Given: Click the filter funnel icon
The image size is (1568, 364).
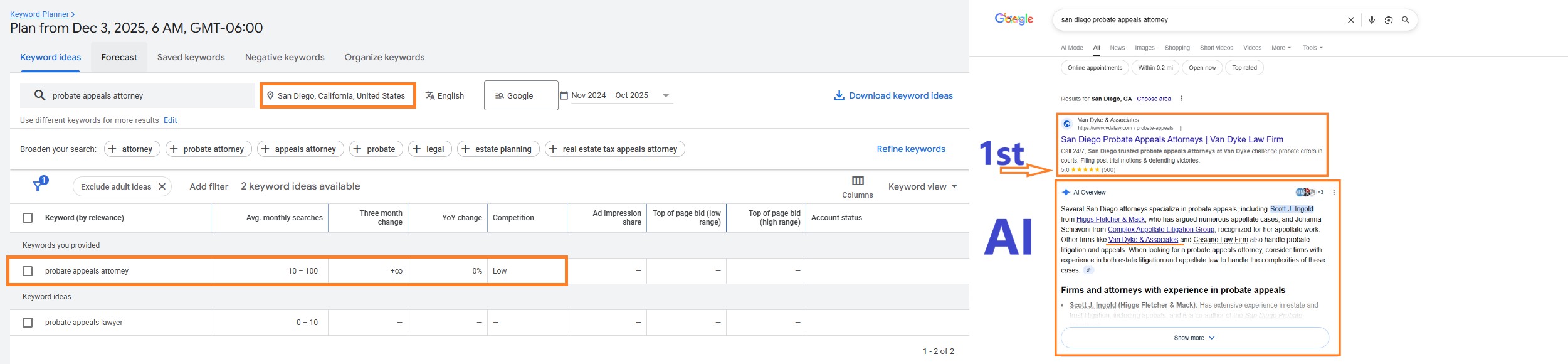Looking at the screenshot, I should pos(39,186).
